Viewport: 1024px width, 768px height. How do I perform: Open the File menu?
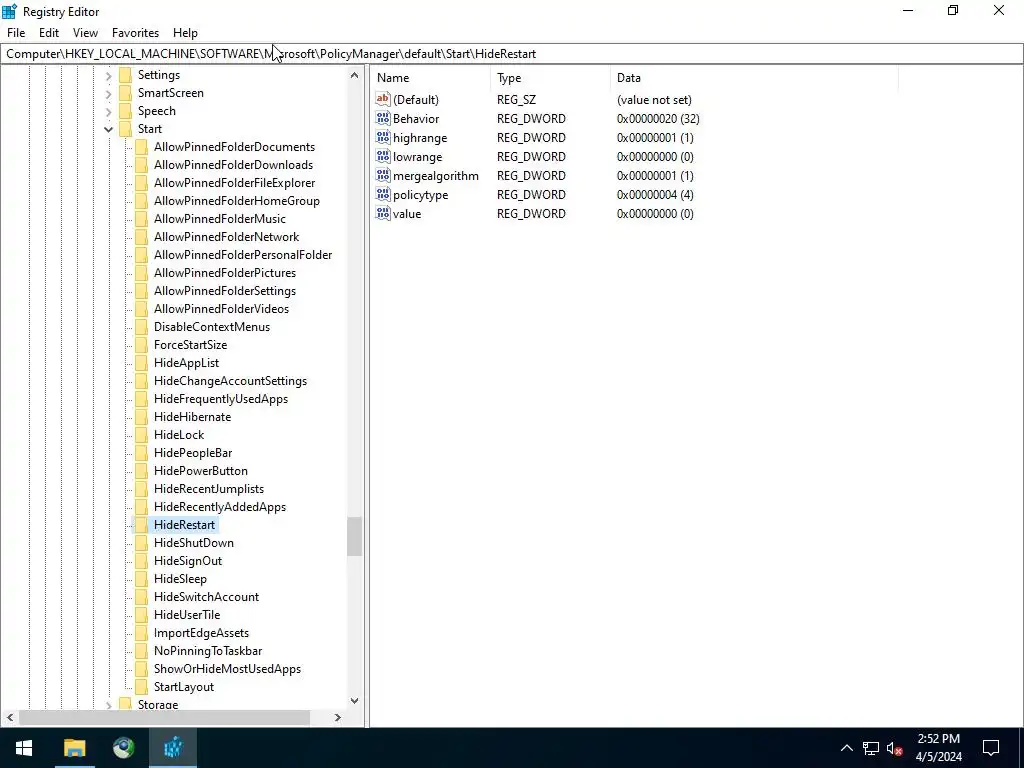coord(16,33)
